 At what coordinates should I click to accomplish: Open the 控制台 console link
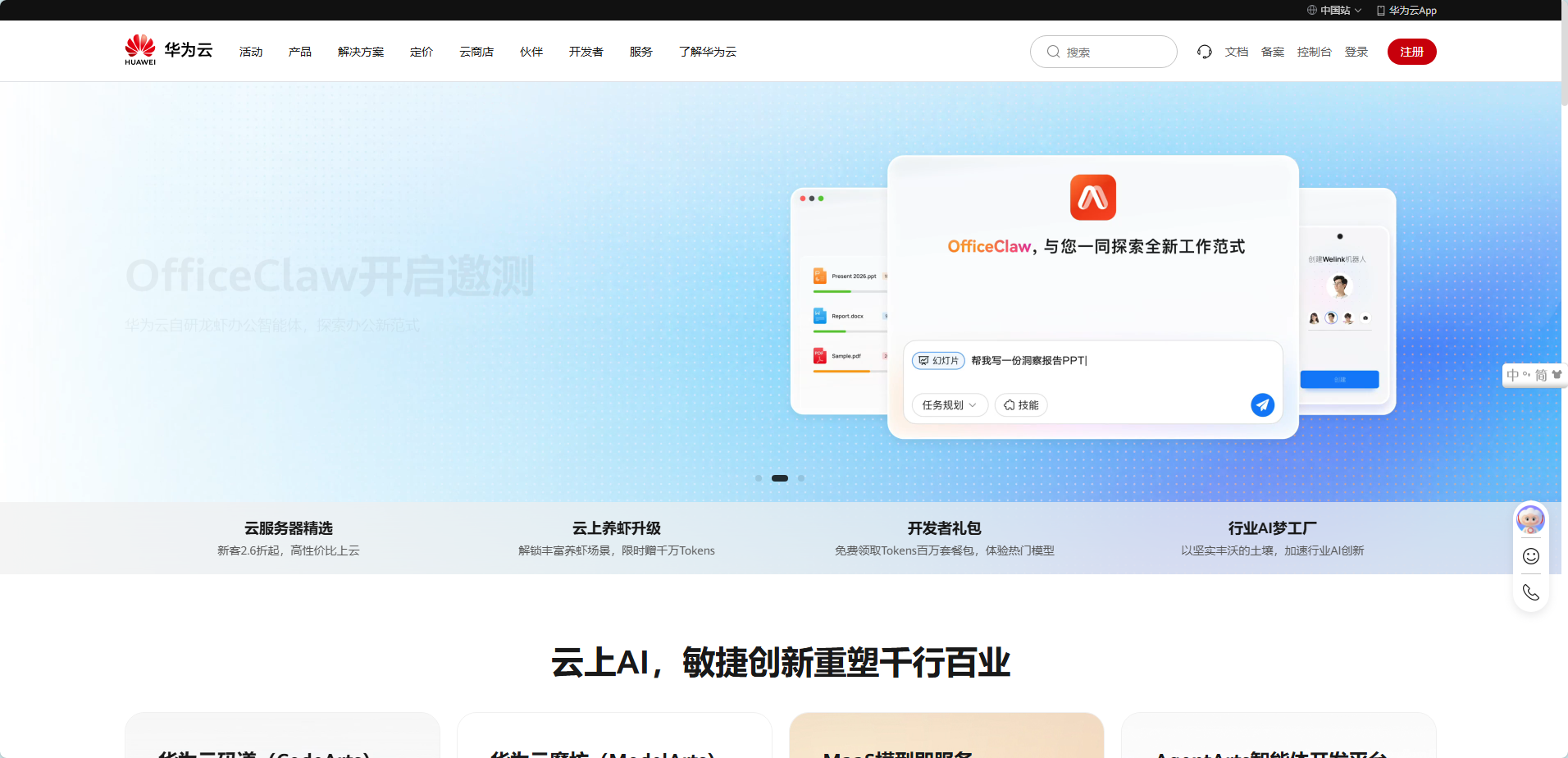1315,52
